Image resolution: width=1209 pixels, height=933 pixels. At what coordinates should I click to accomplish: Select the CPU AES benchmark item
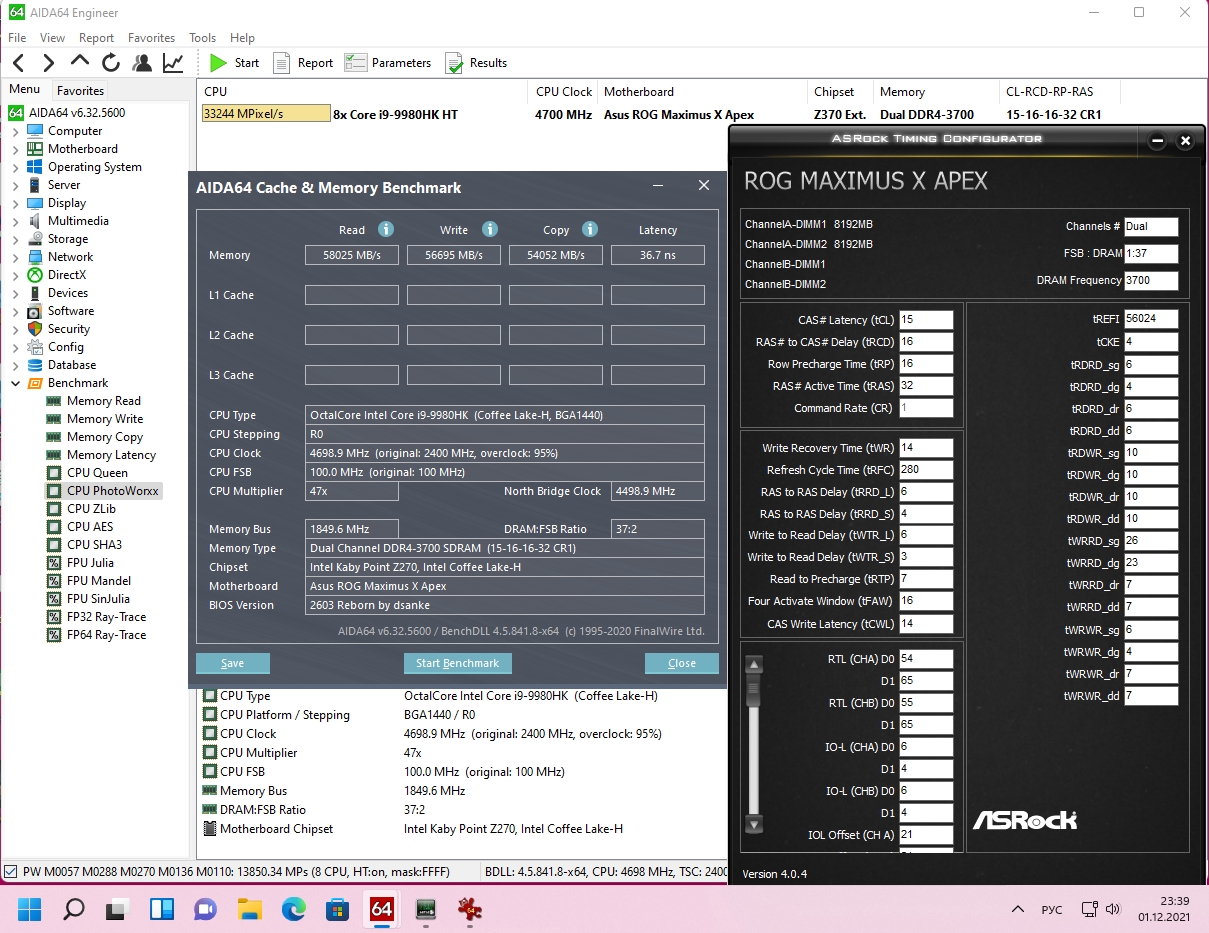[x=90, y=527]
